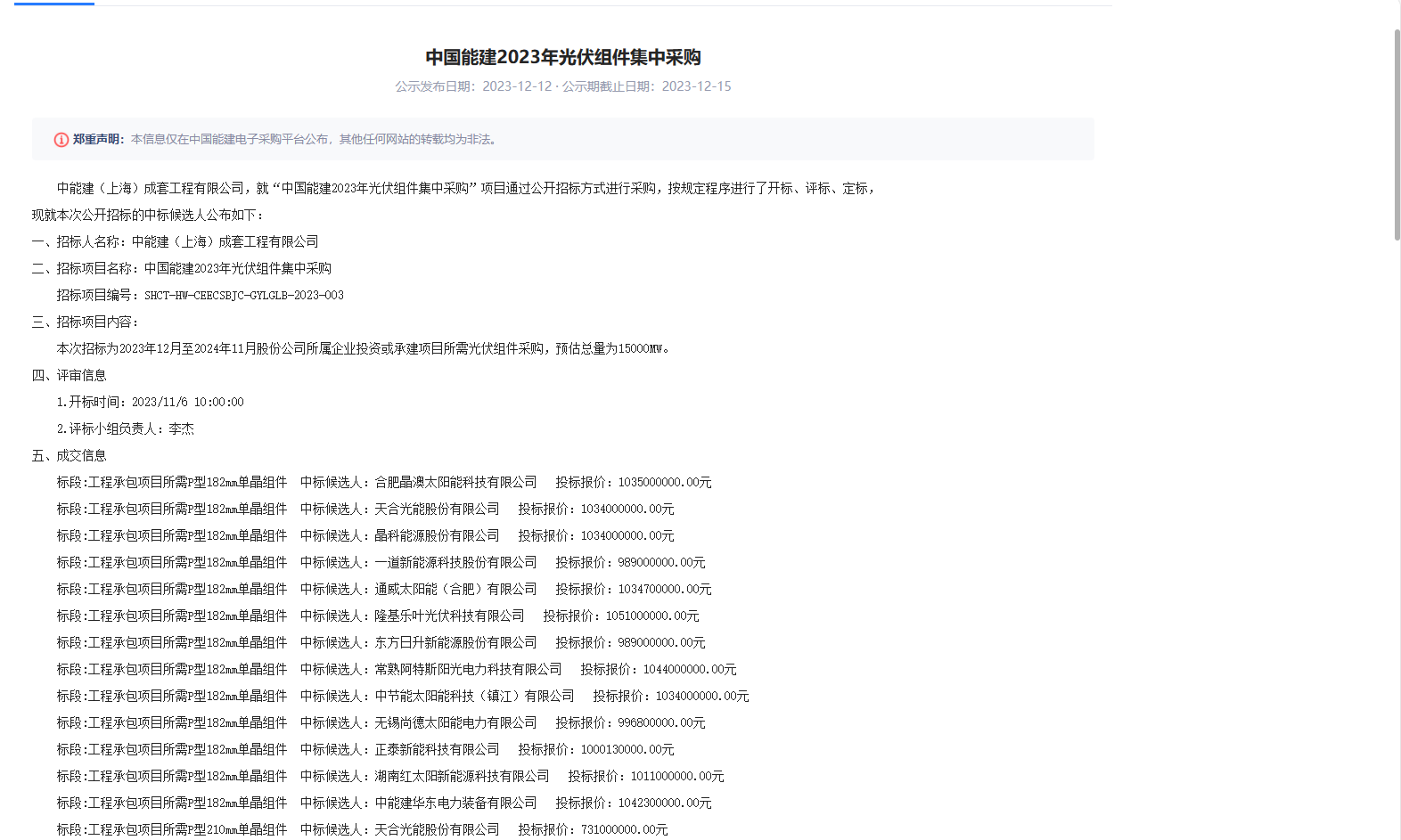Click the red warning icon beside 郑重声明

61,140
